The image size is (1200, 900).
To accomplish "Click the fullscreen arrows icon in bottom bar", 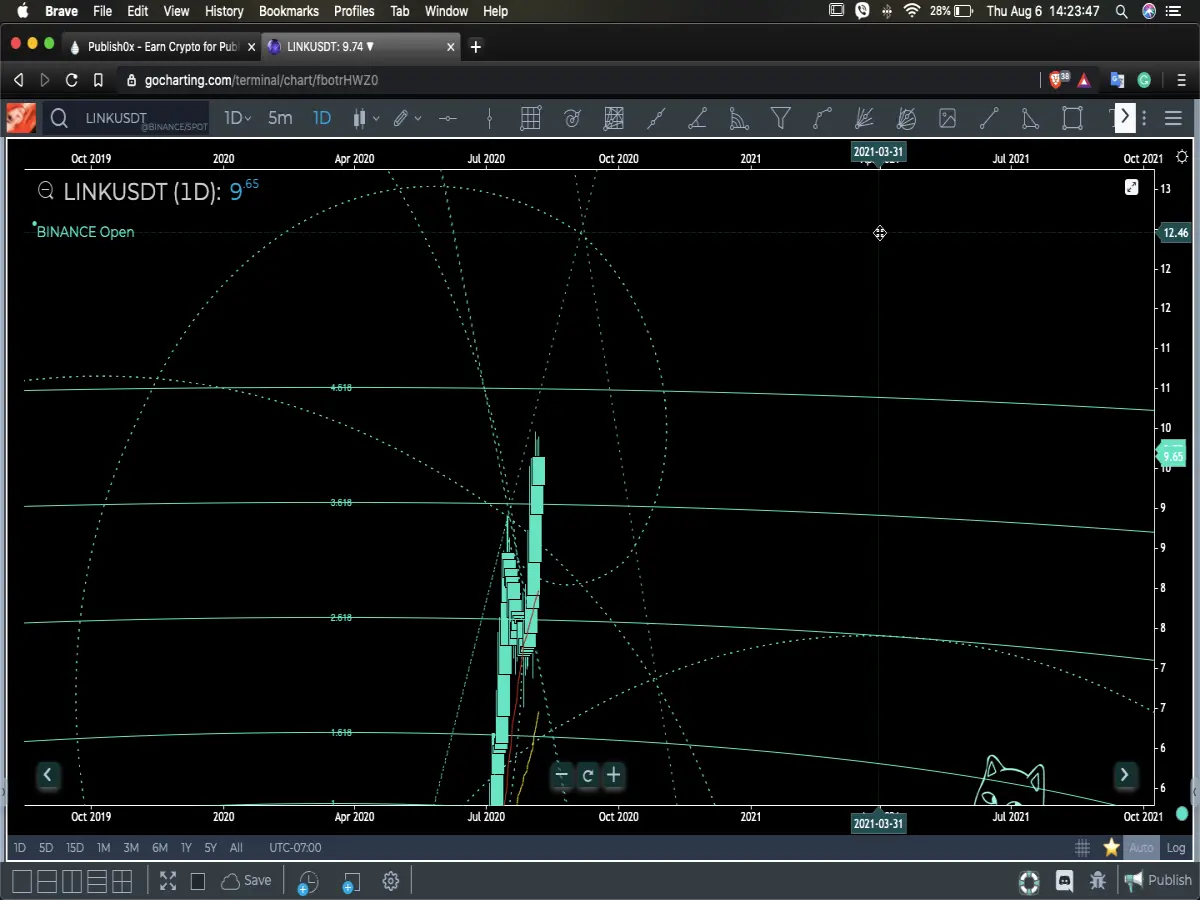I will tap(168, 881).
